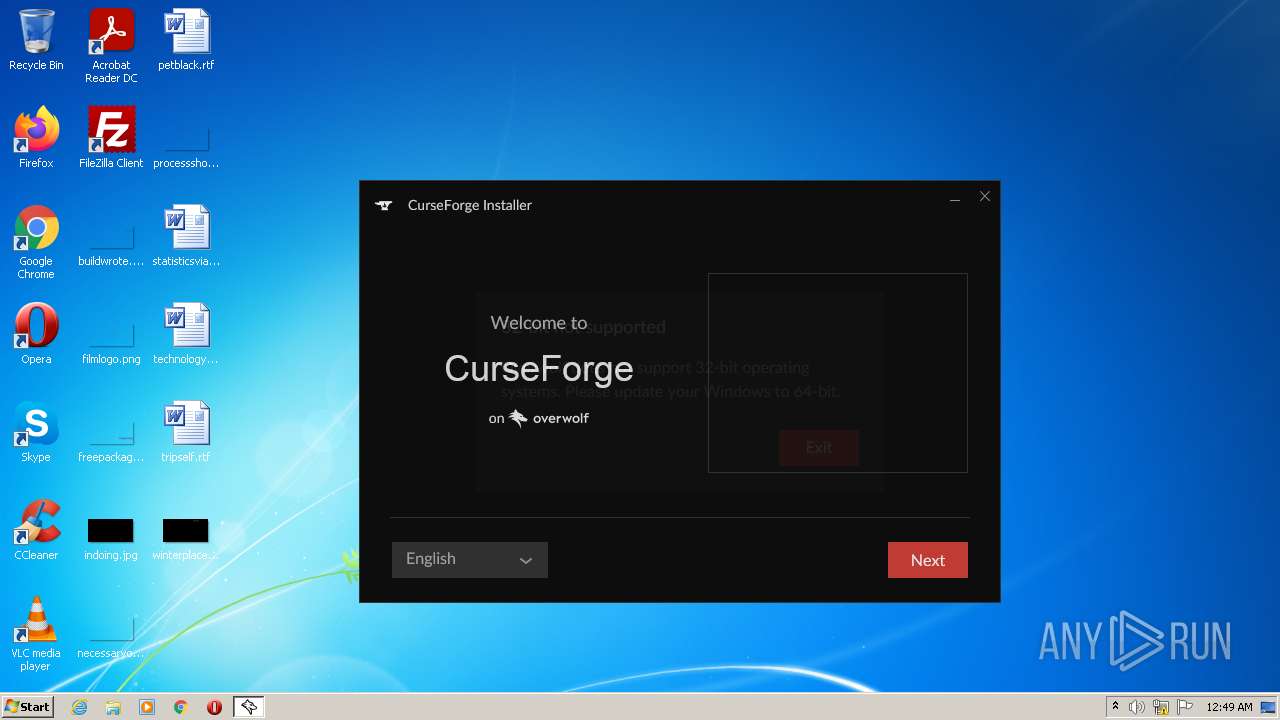Select technology... document on desktop

[x=186, y=334]
